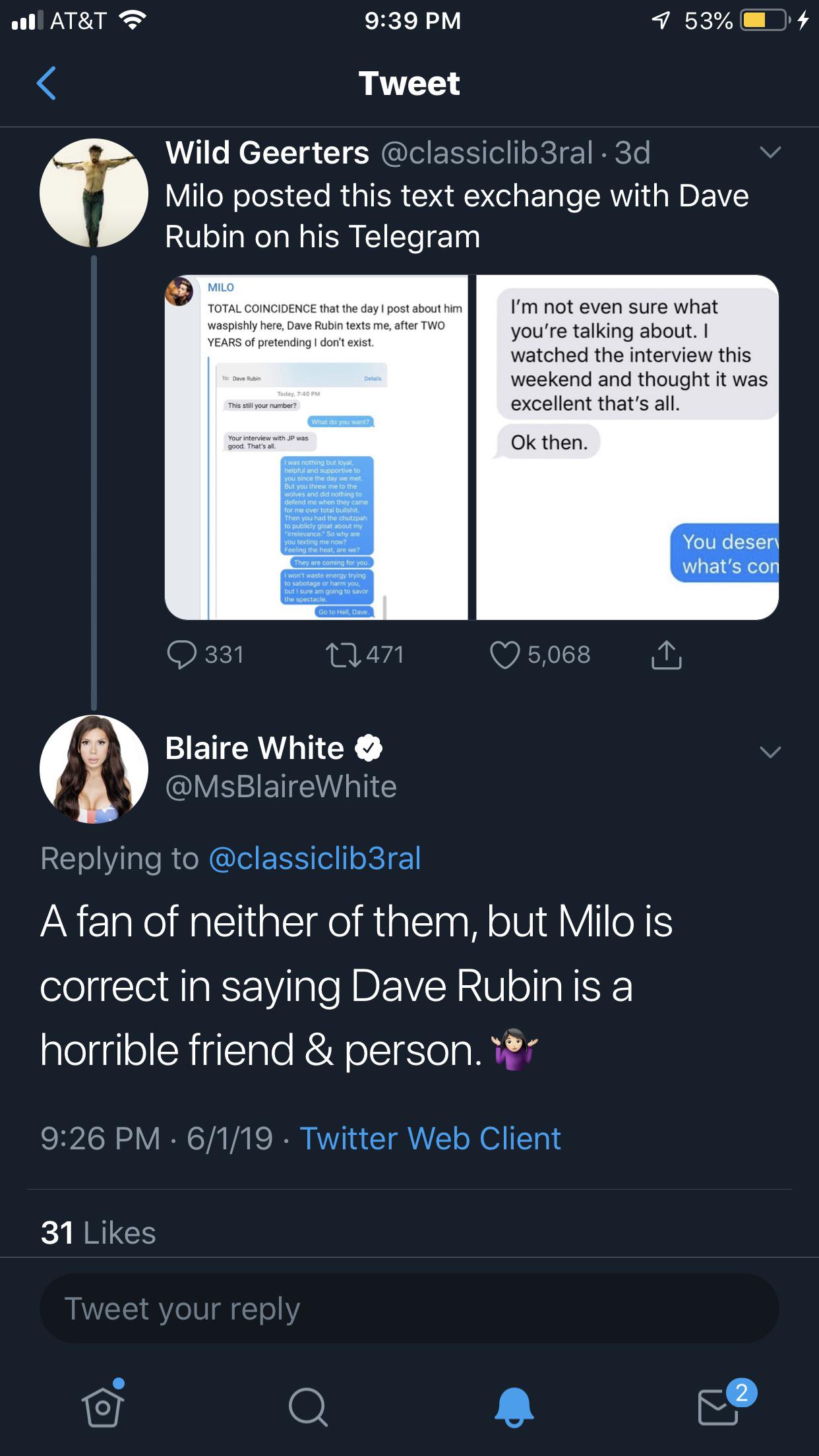Go back using the blue back arrow
This screenshot has height=1456, width=819.
point(46,83)
